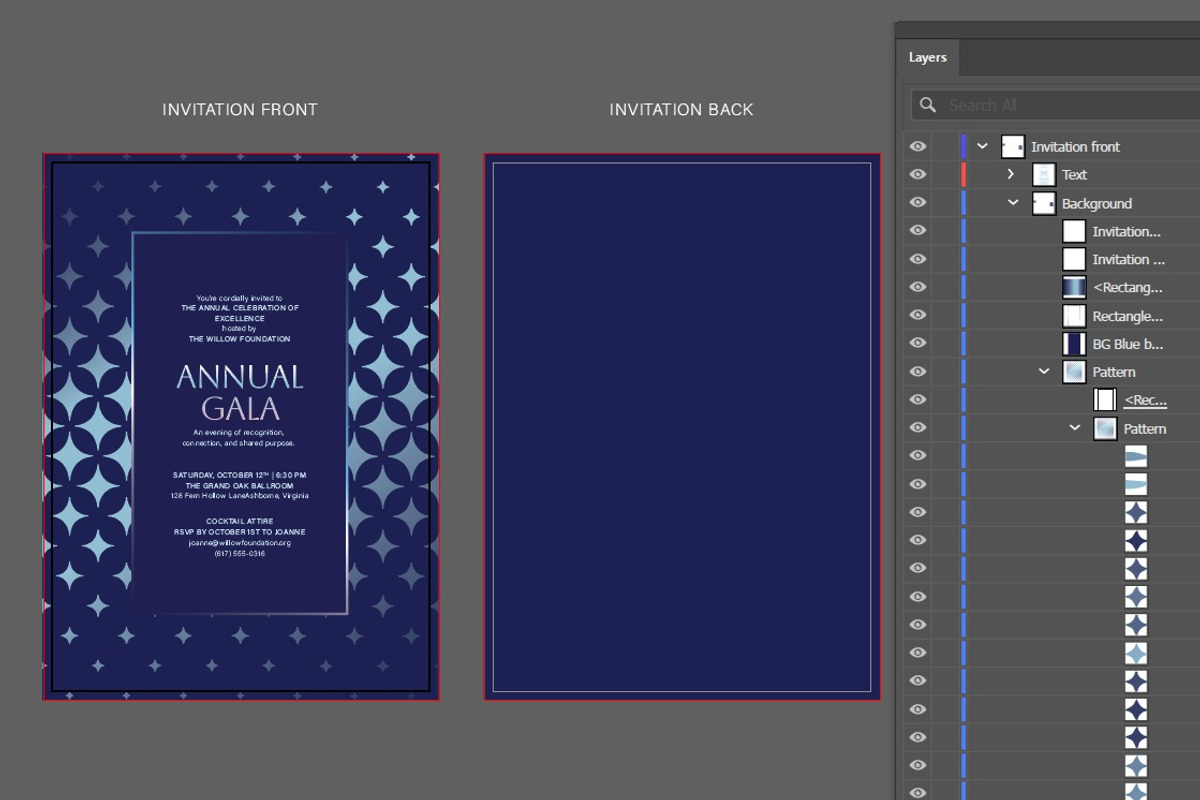This screenshot has width=1200, height=800.
Task: Toggle eye icon for Rectangle... row
Action: point(917,316)
